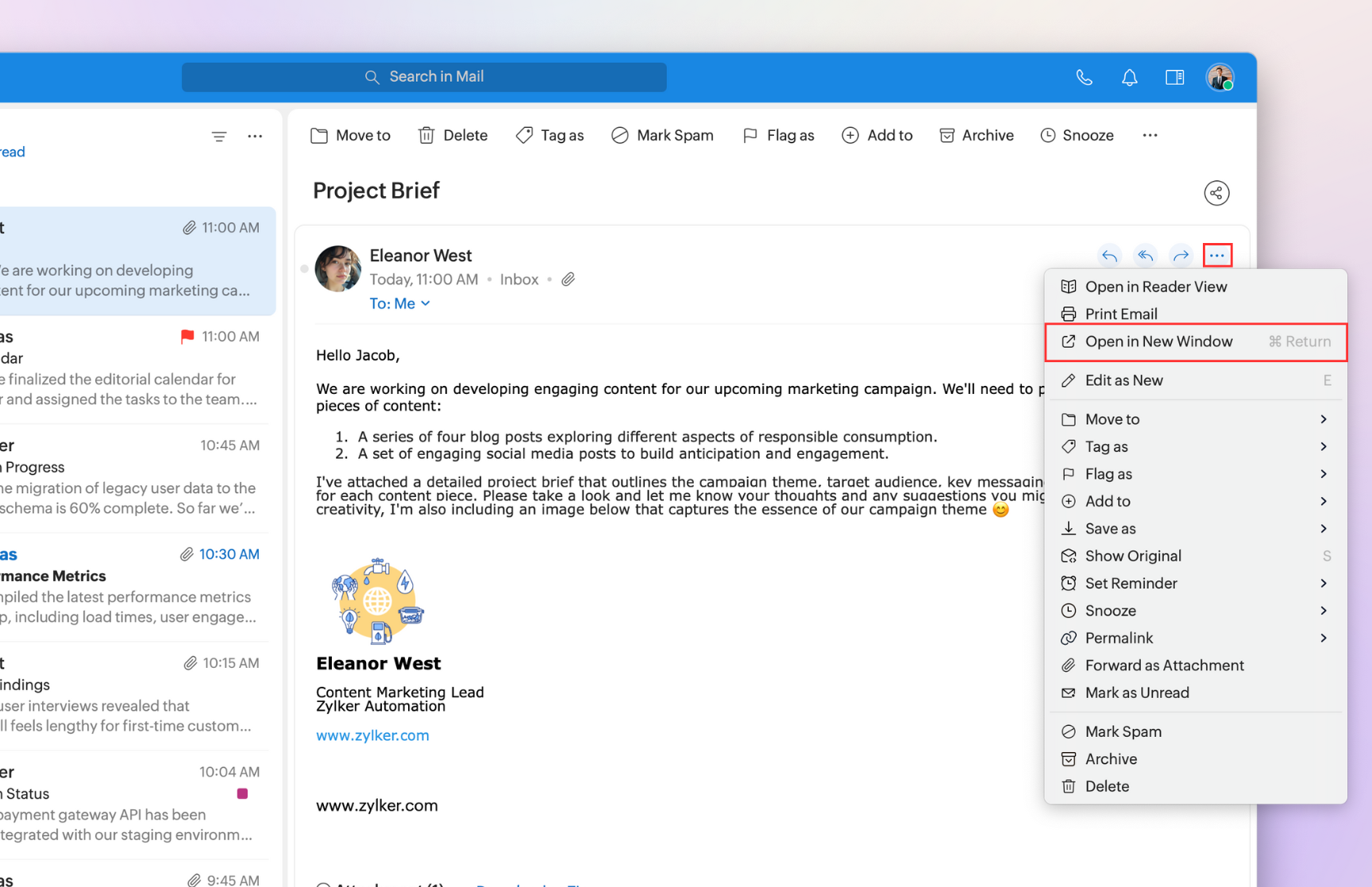Click the Eleanor West sender name
Viewport: 1372px width, 887px height.
click(421, 256)
